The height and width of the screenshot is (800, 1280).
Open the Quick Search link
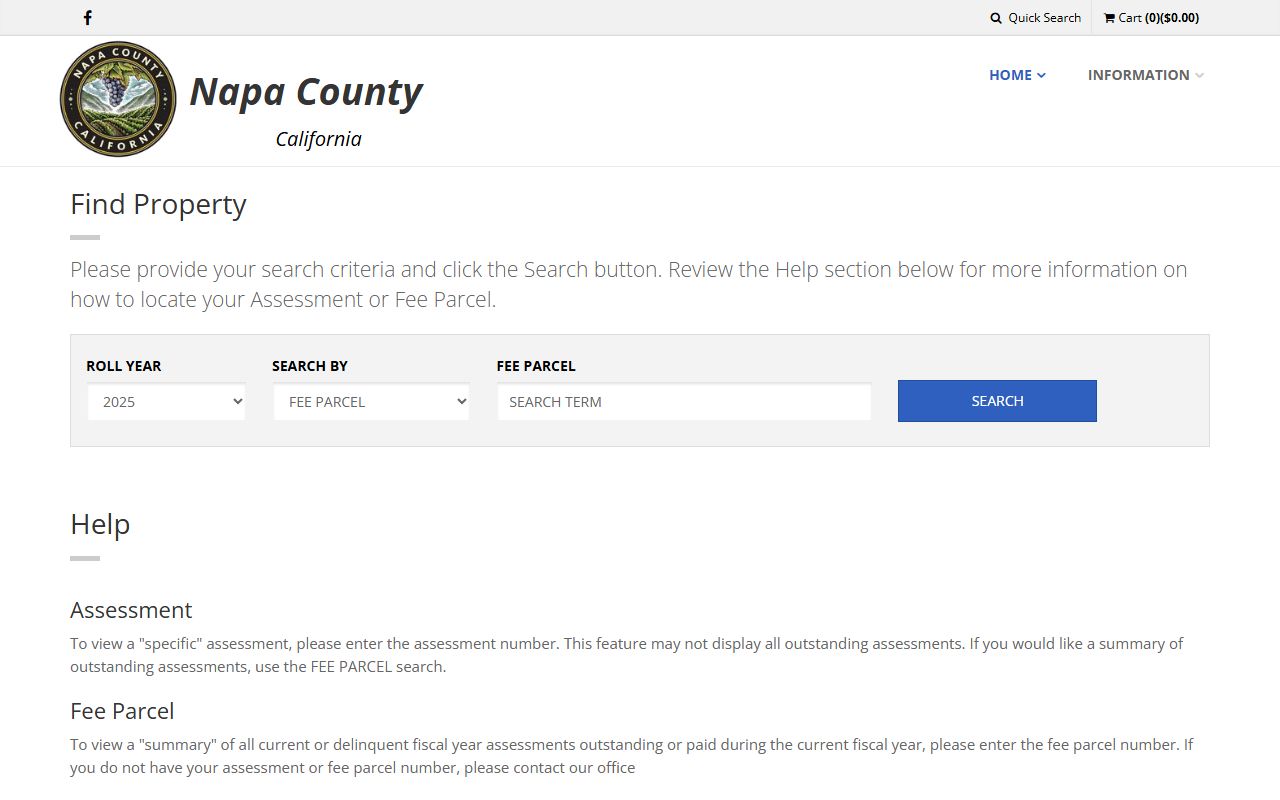[x=1036, y=18]
